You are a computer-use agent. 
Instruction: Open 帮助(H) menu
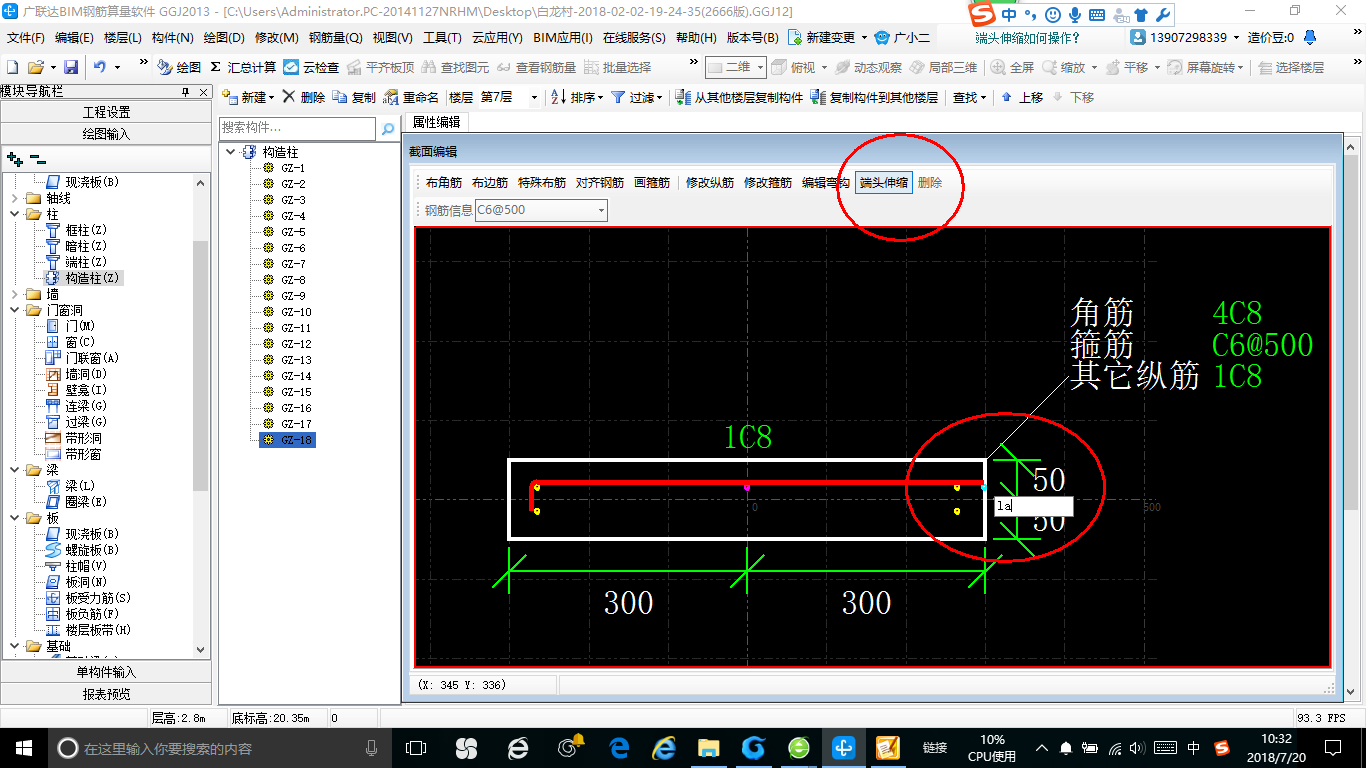696,38
